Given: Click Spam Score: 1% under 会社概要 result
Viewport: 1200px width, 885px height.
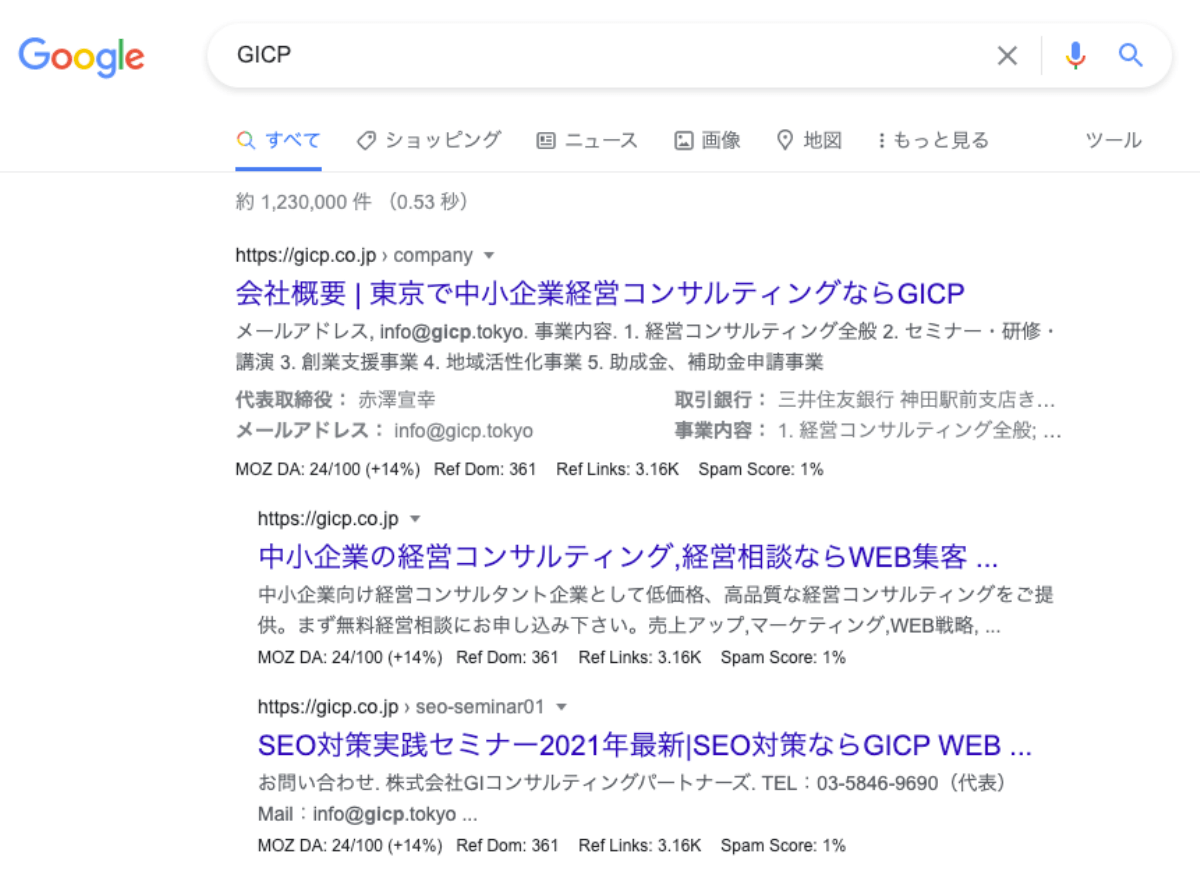Looking at the screenshot, I should (761, 469).
